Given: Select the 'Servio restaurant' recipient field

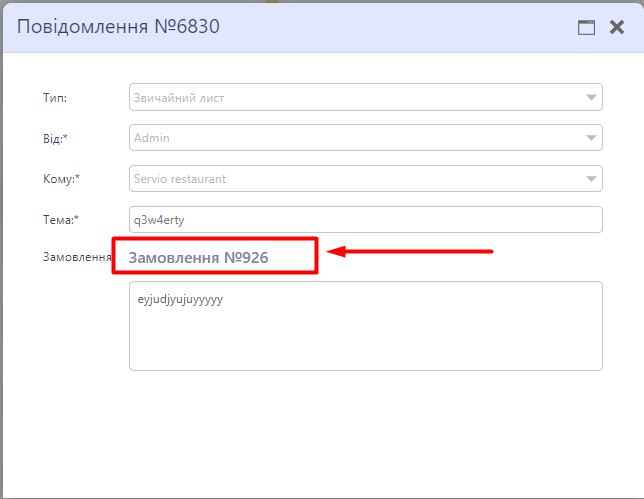Looking at the screenshot, I should 350,179.
